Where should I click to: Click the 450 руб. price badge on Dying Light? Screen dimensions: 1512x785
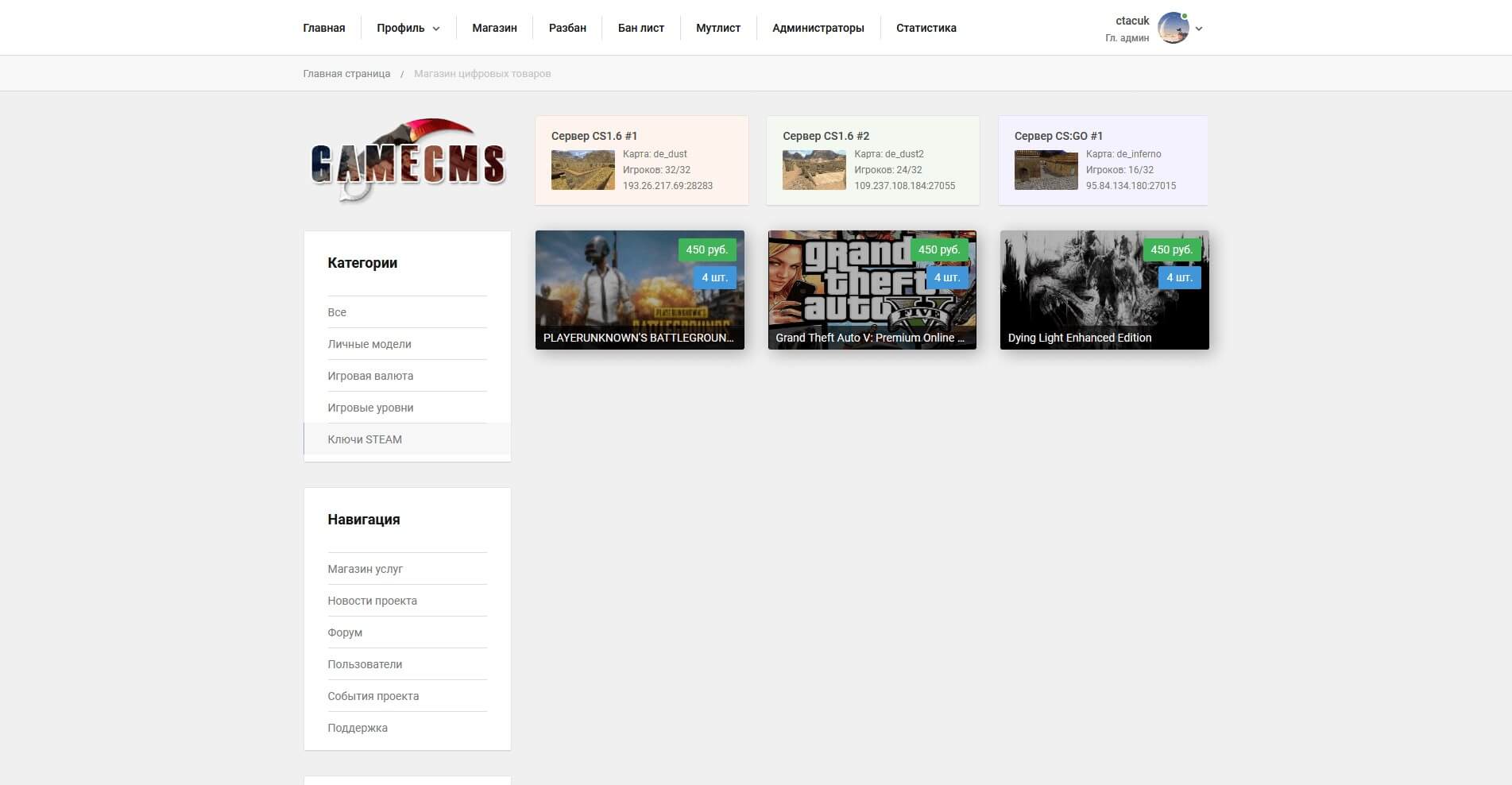click(1171, 249)
